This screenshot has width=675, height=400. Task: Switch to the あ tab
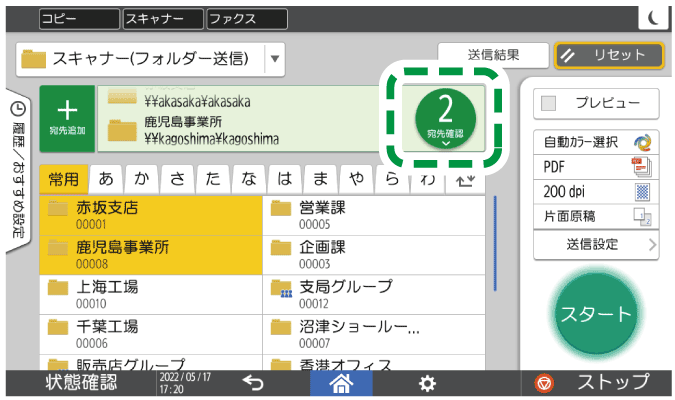coord(106,179)
